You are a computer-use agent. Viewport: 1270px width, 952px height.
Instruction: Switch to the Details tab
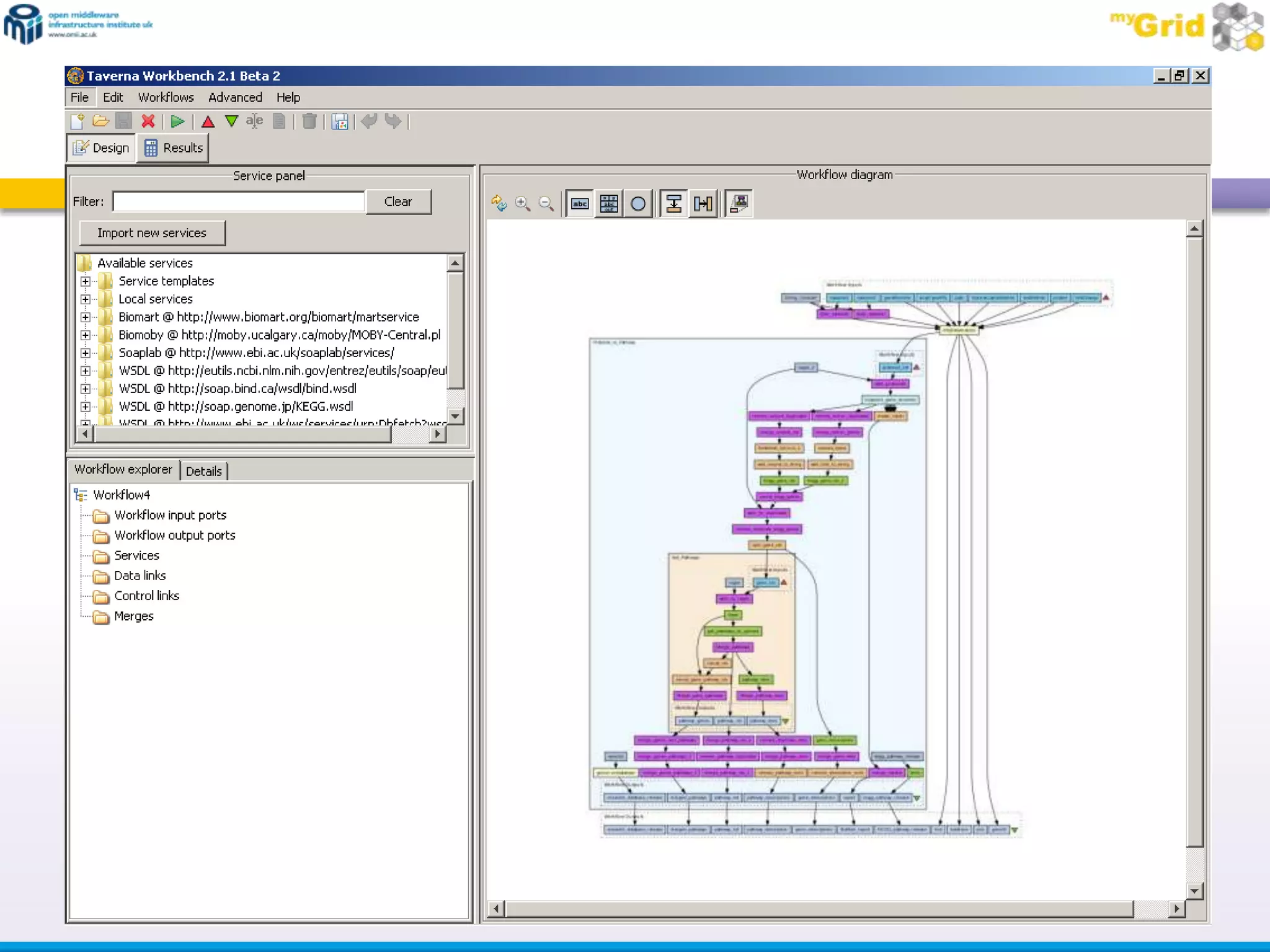point(203,471)
